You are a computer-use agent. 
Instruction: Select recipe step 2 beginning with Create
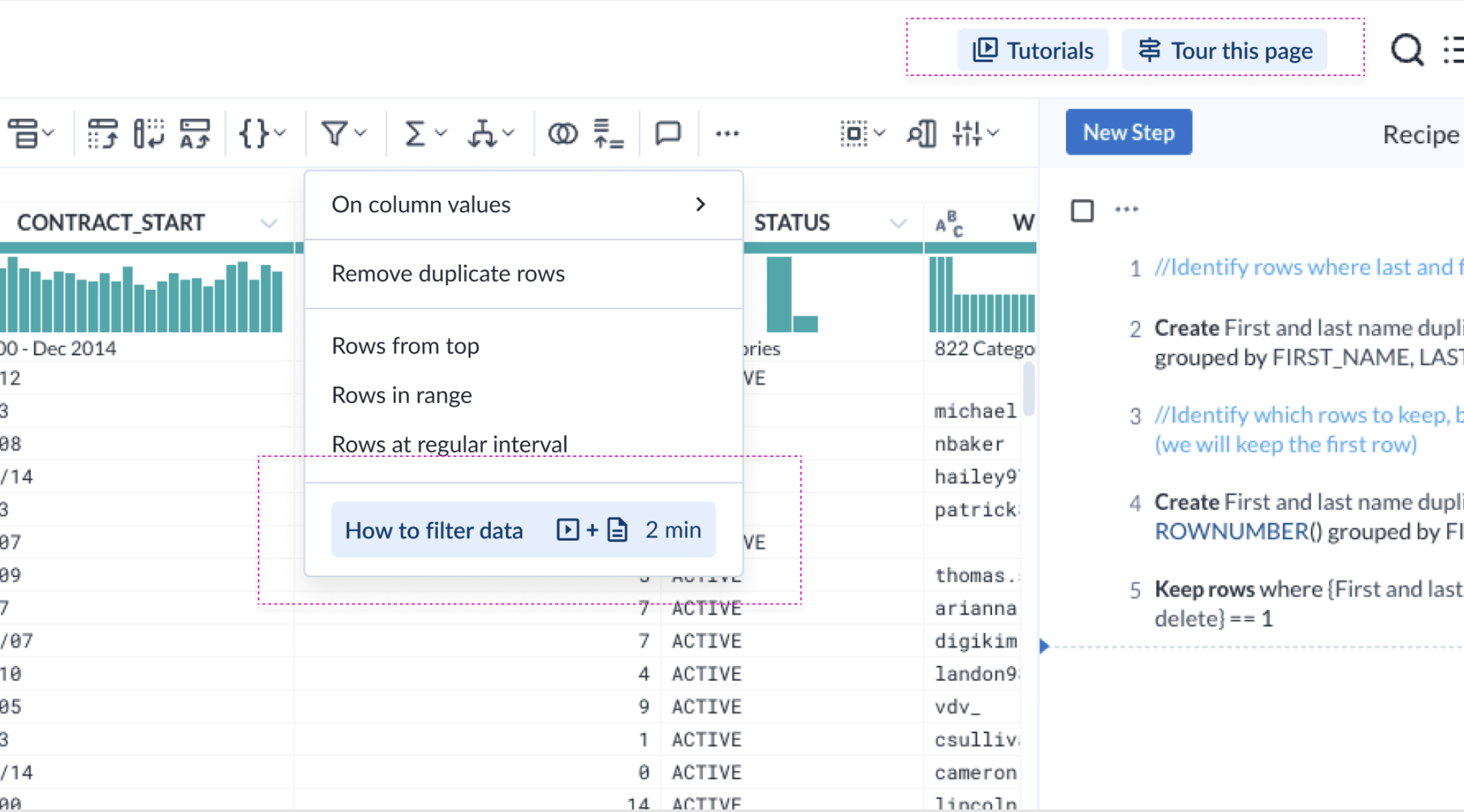pyautogui.click(x=1309, y=343)
